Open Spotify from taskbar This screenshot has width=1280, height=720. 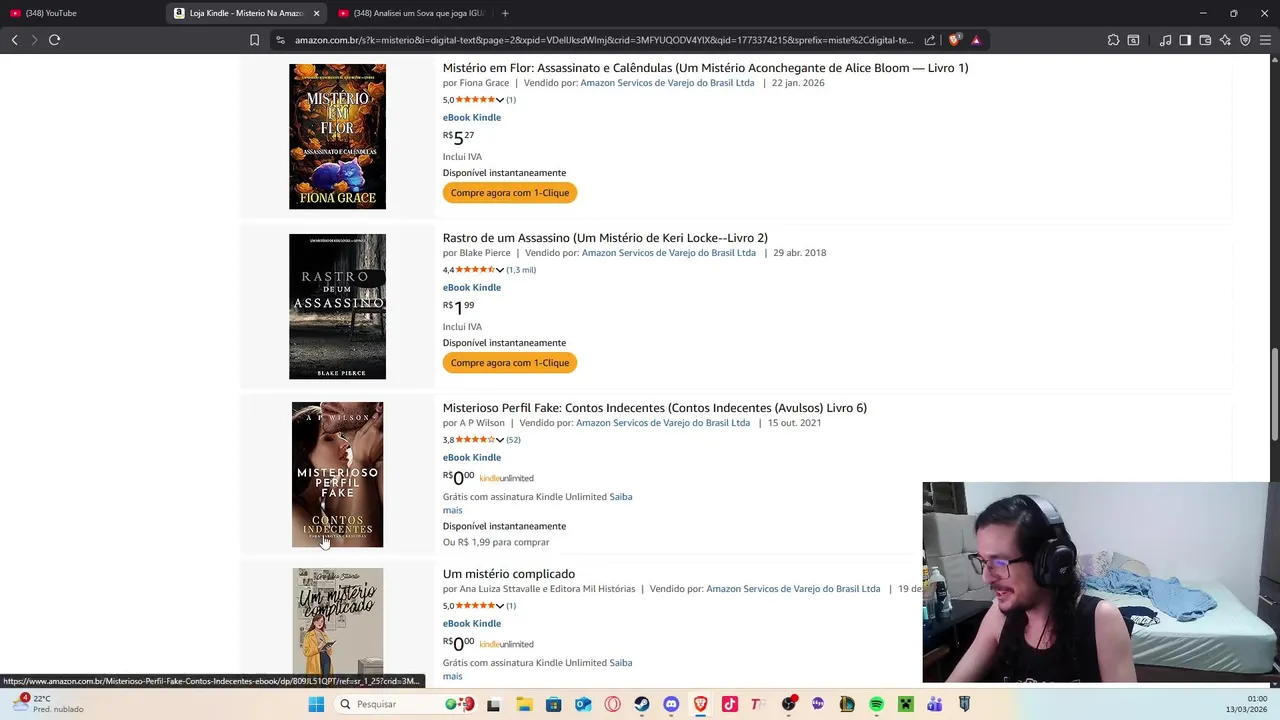coord(876,704)
